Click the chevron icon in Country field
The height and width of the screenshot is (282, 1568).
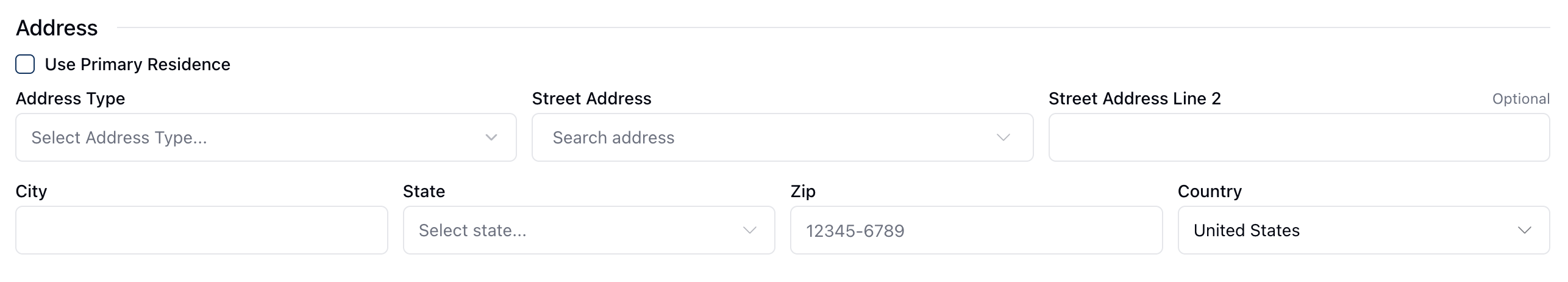(1525, 230)
